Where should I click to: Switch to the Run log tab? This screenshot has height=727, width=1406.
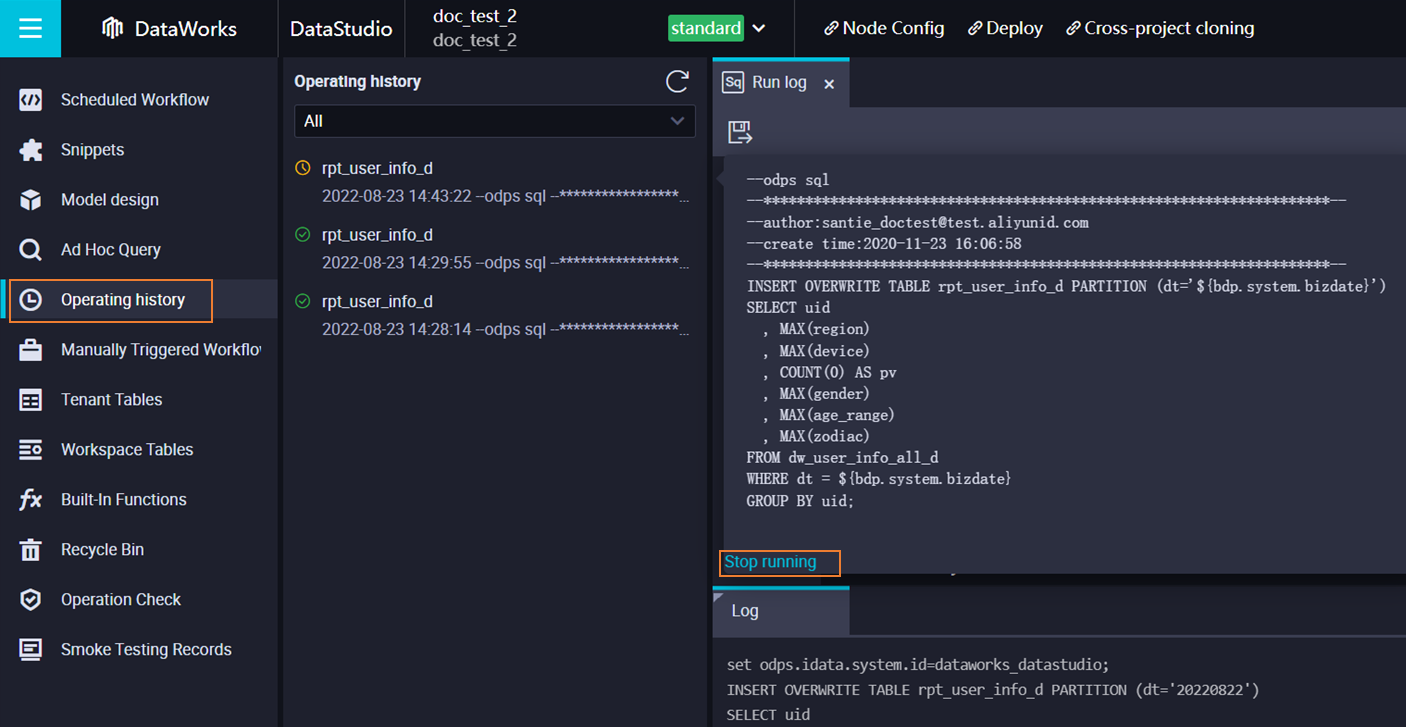pyautogui.click(x=779, y=83)
